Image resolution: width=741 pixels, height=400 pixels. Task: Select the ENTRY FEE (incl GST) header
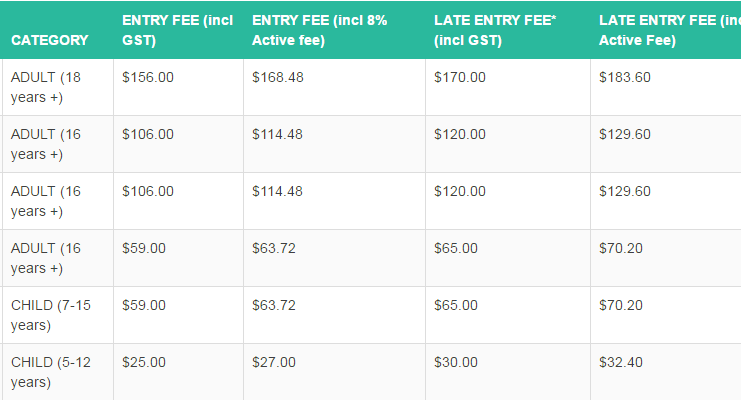[178, 30]
